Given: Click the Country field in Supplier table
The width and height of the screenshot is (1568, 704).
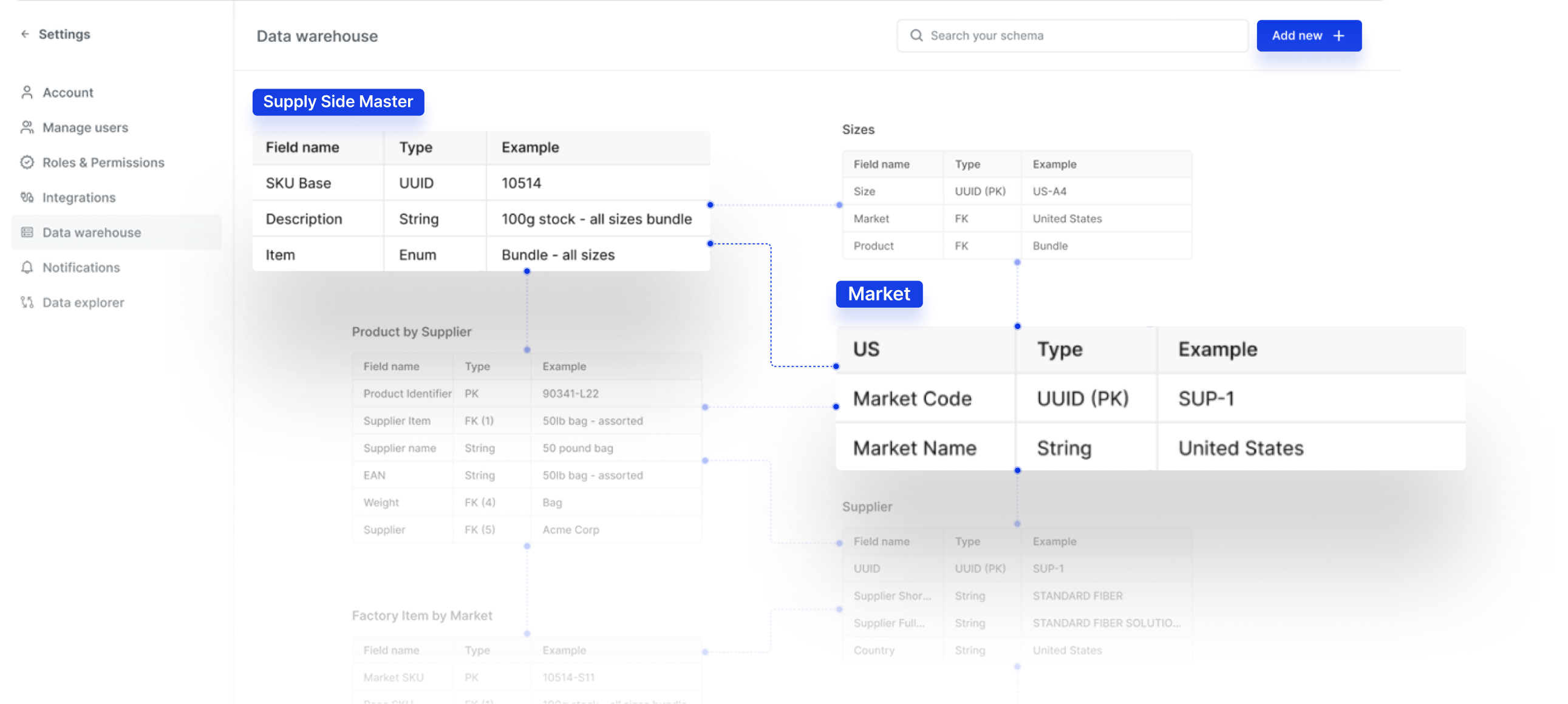Looking at the screenshot, I should point(873,651).
